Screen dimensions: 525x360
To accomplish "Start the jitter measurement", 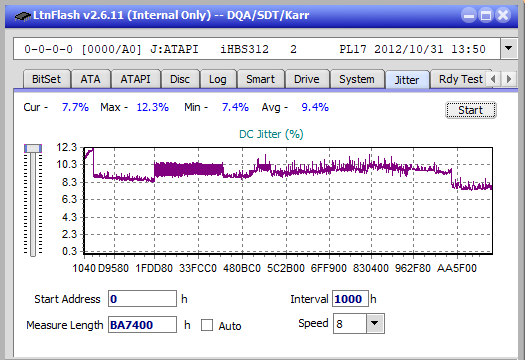I will (x=471, y=110).
